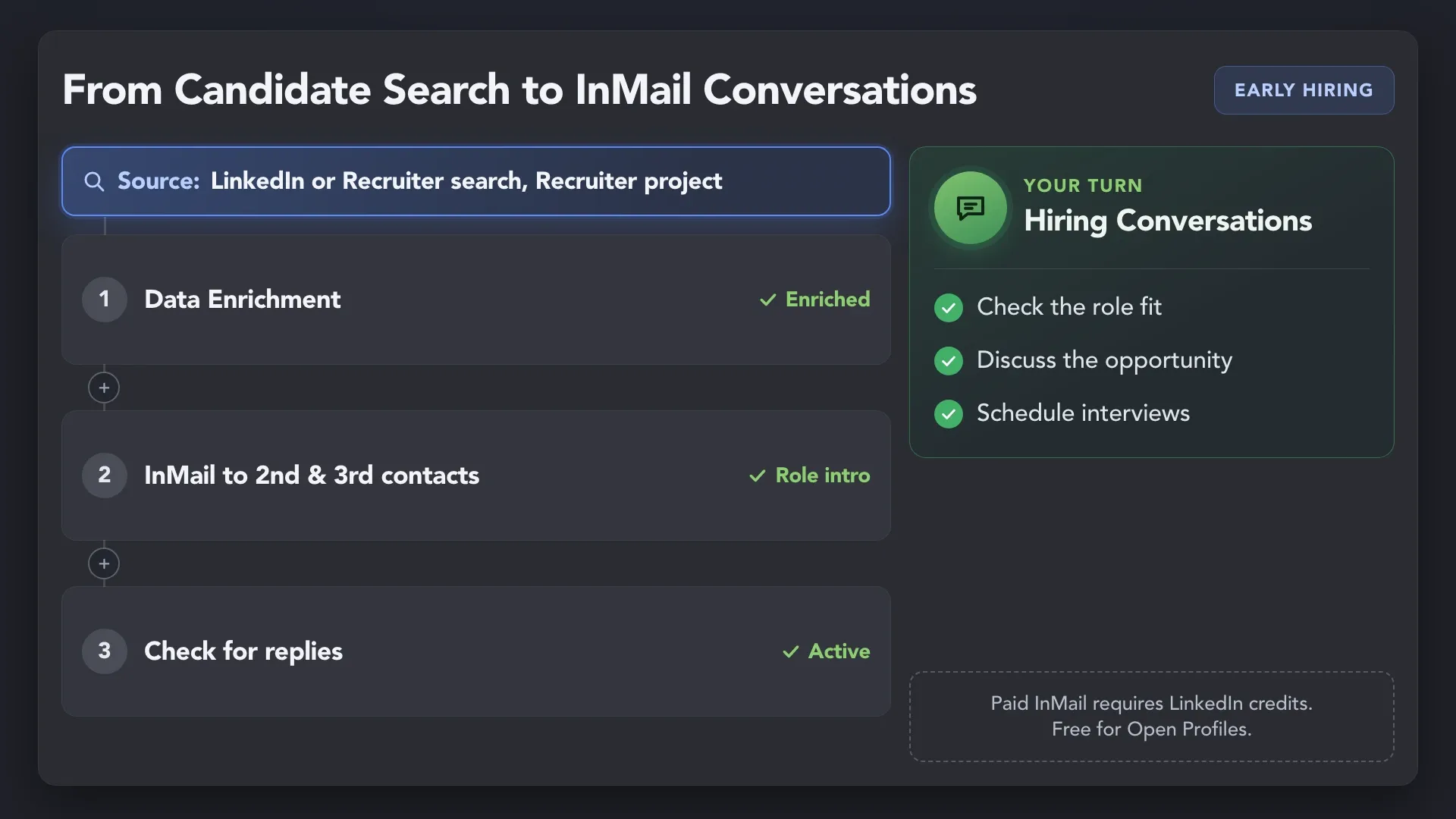Click the plus button below Data Enrichment

click(x=104, y=388)
